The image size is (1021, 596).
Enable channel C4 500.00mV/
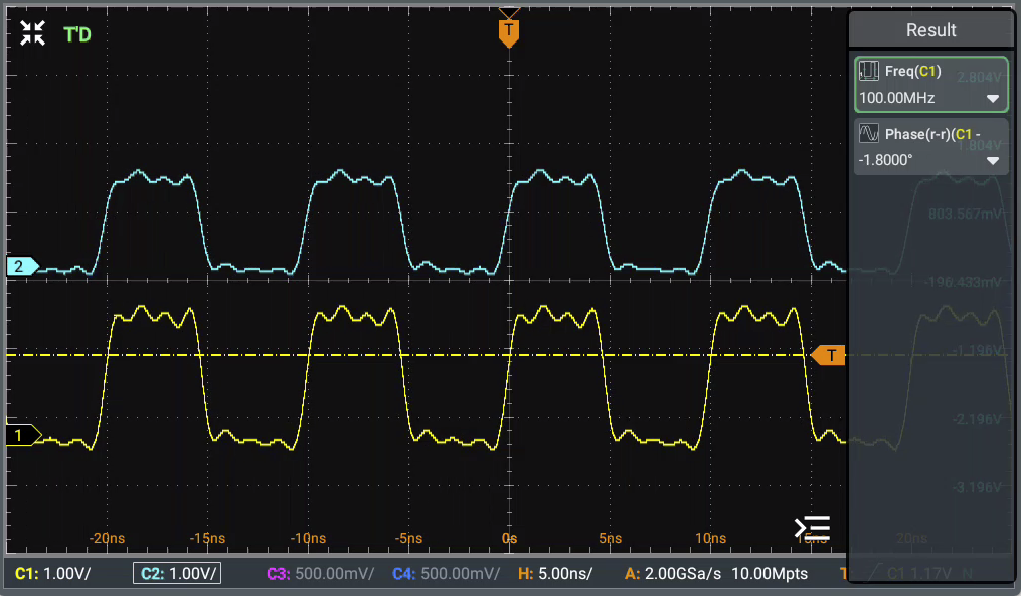446,574
